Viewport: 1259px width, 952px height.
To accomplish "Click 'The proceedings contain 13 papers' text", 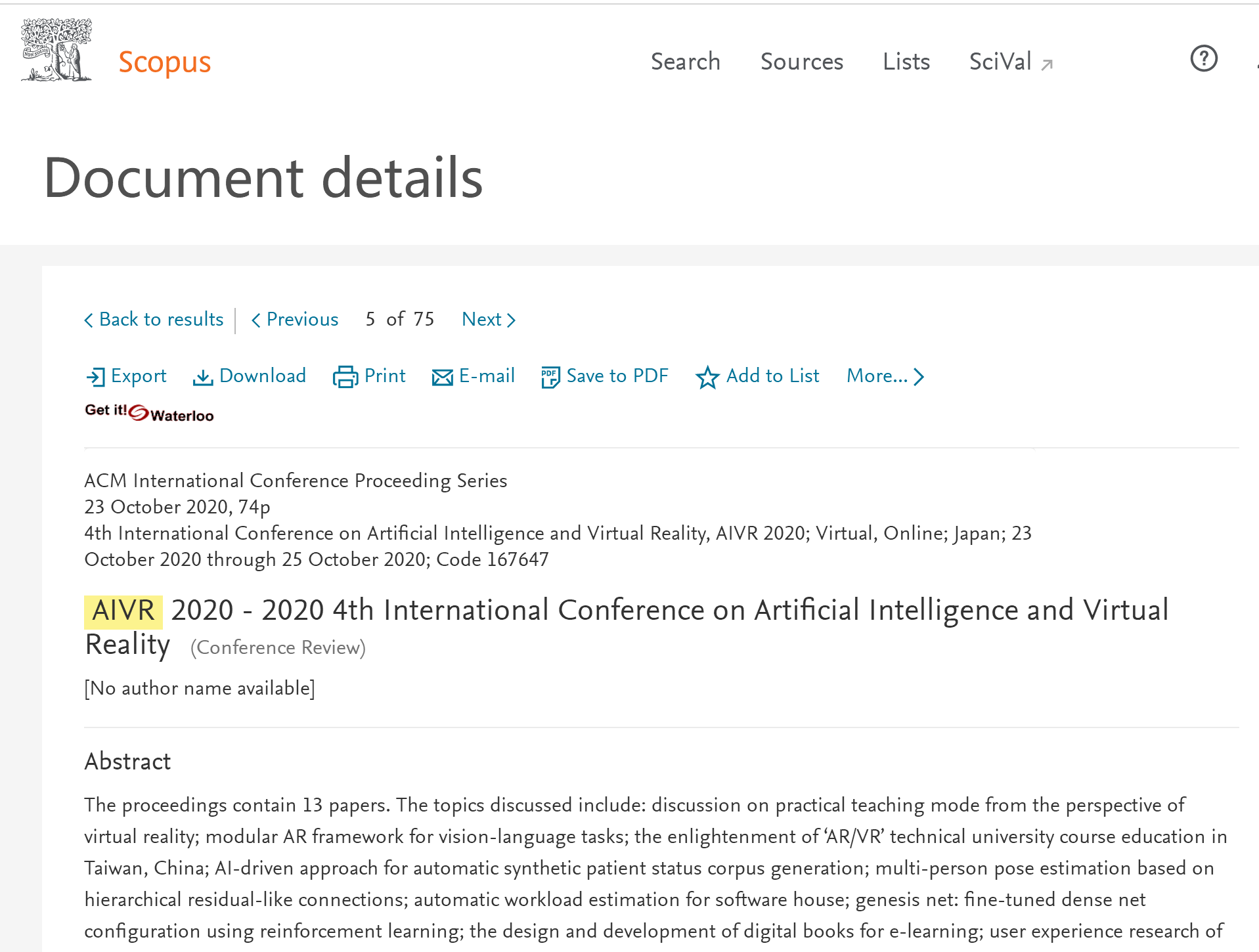I will coord(237,806).
